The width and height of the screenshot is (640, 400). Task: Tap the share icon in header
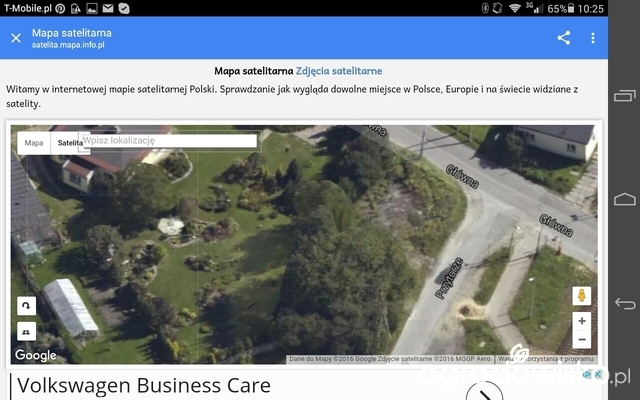[564, 38]
